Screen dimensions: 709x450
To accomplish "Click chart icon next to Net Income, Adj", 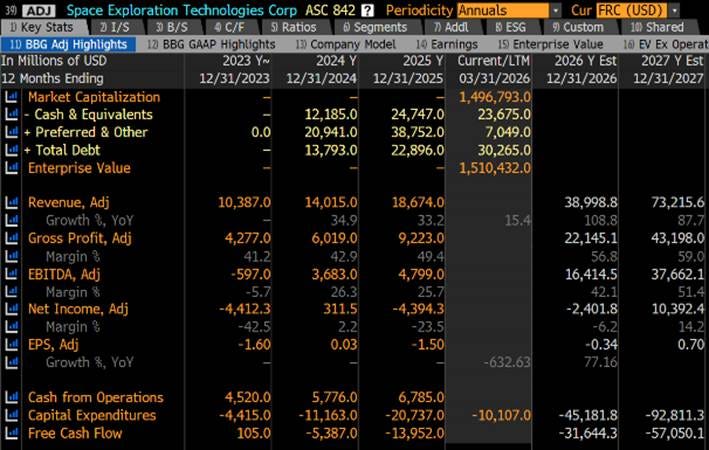I will tap(11, 309).
